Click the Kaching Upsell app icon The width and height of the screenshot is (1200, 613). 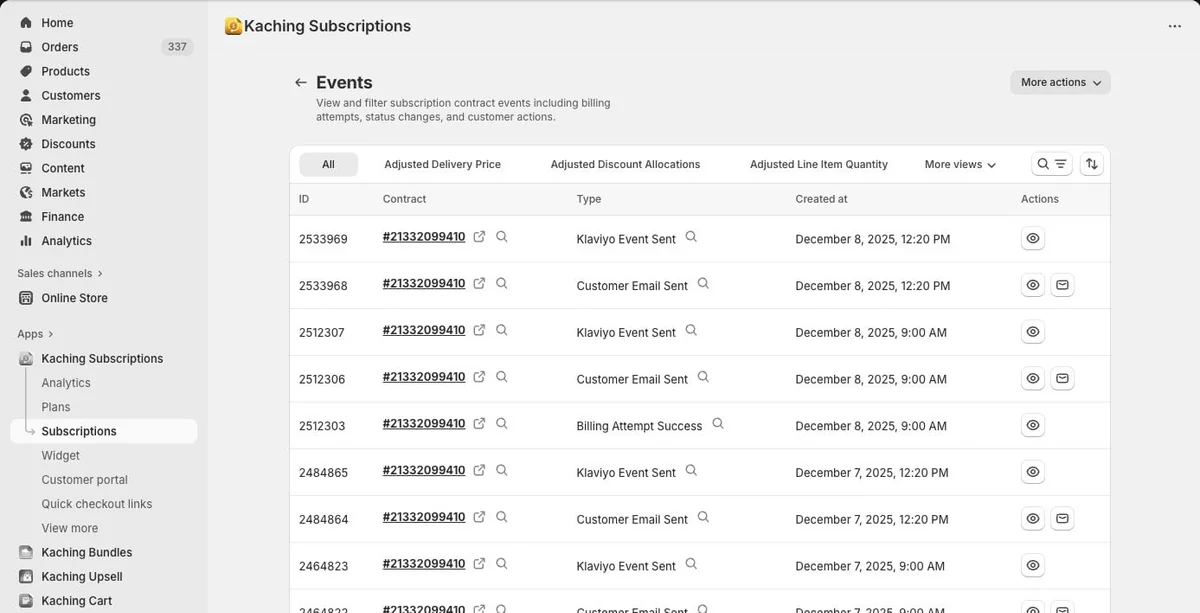26,577
